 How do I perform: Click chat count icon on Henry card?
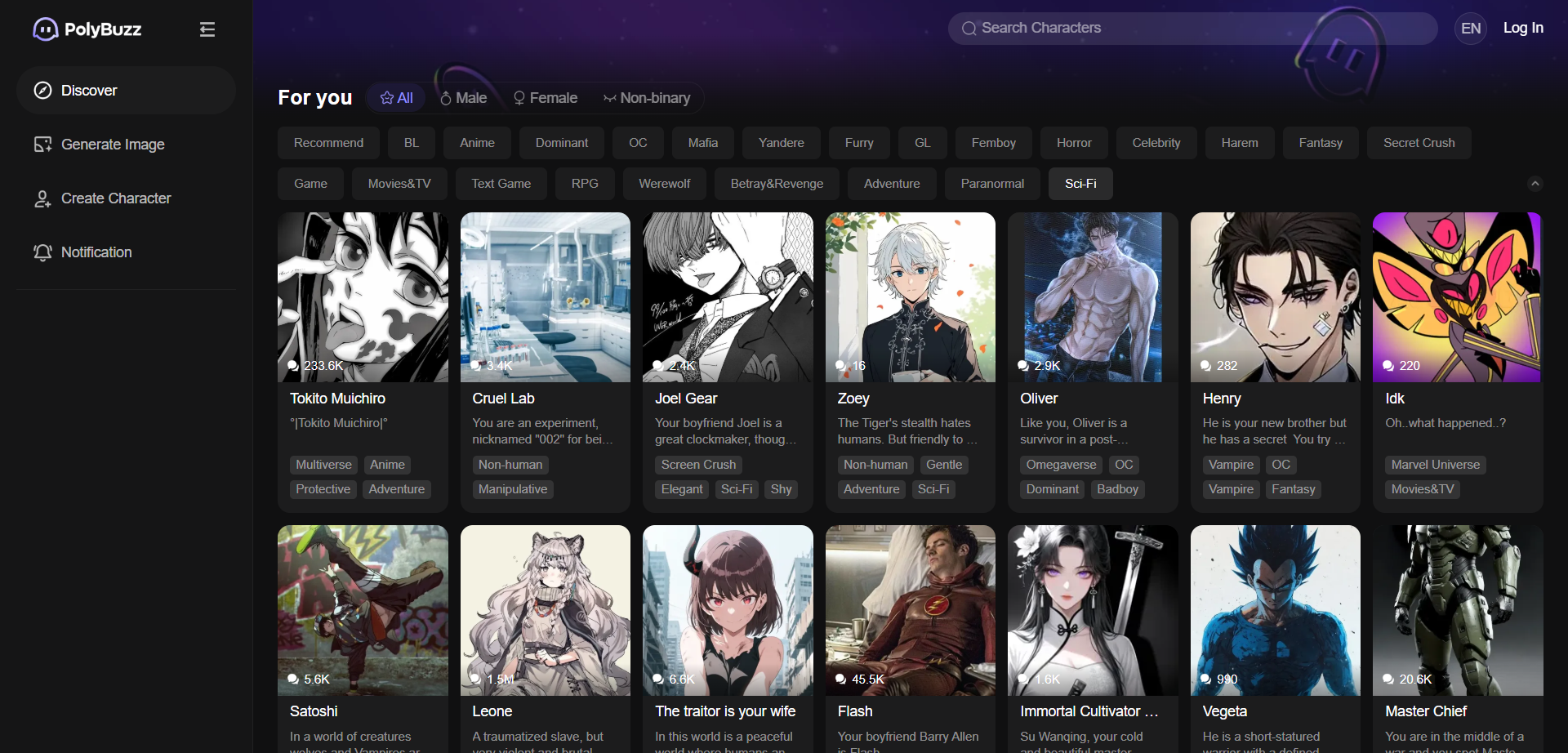point(1205,366)
